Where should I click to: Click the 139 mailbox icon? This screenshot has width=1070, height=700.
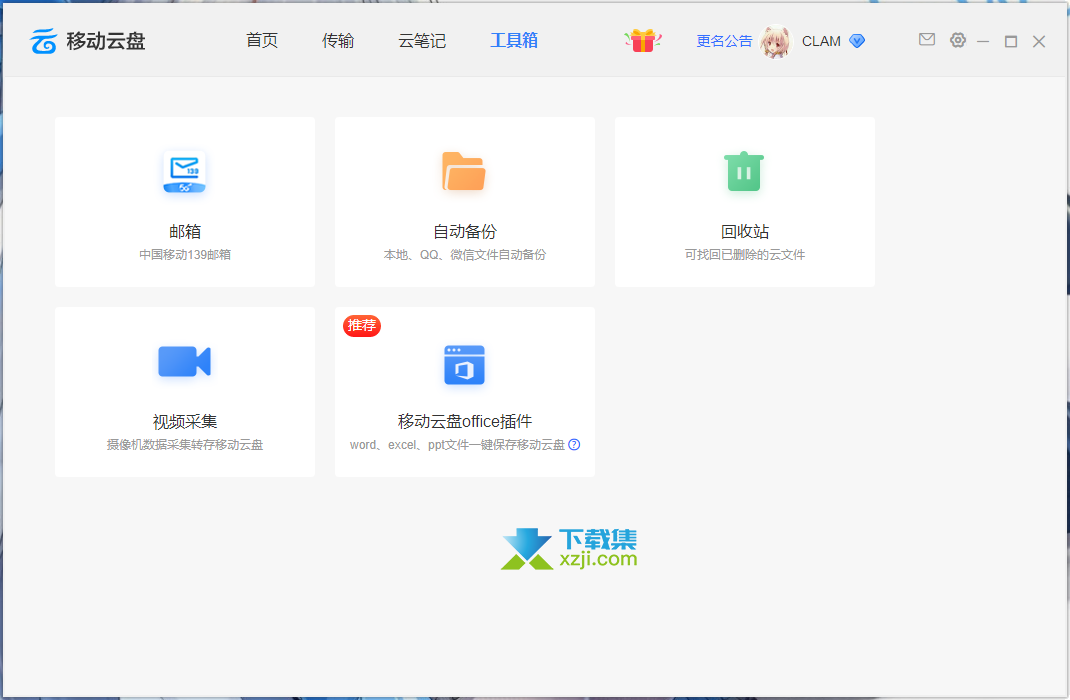point(184,172)
